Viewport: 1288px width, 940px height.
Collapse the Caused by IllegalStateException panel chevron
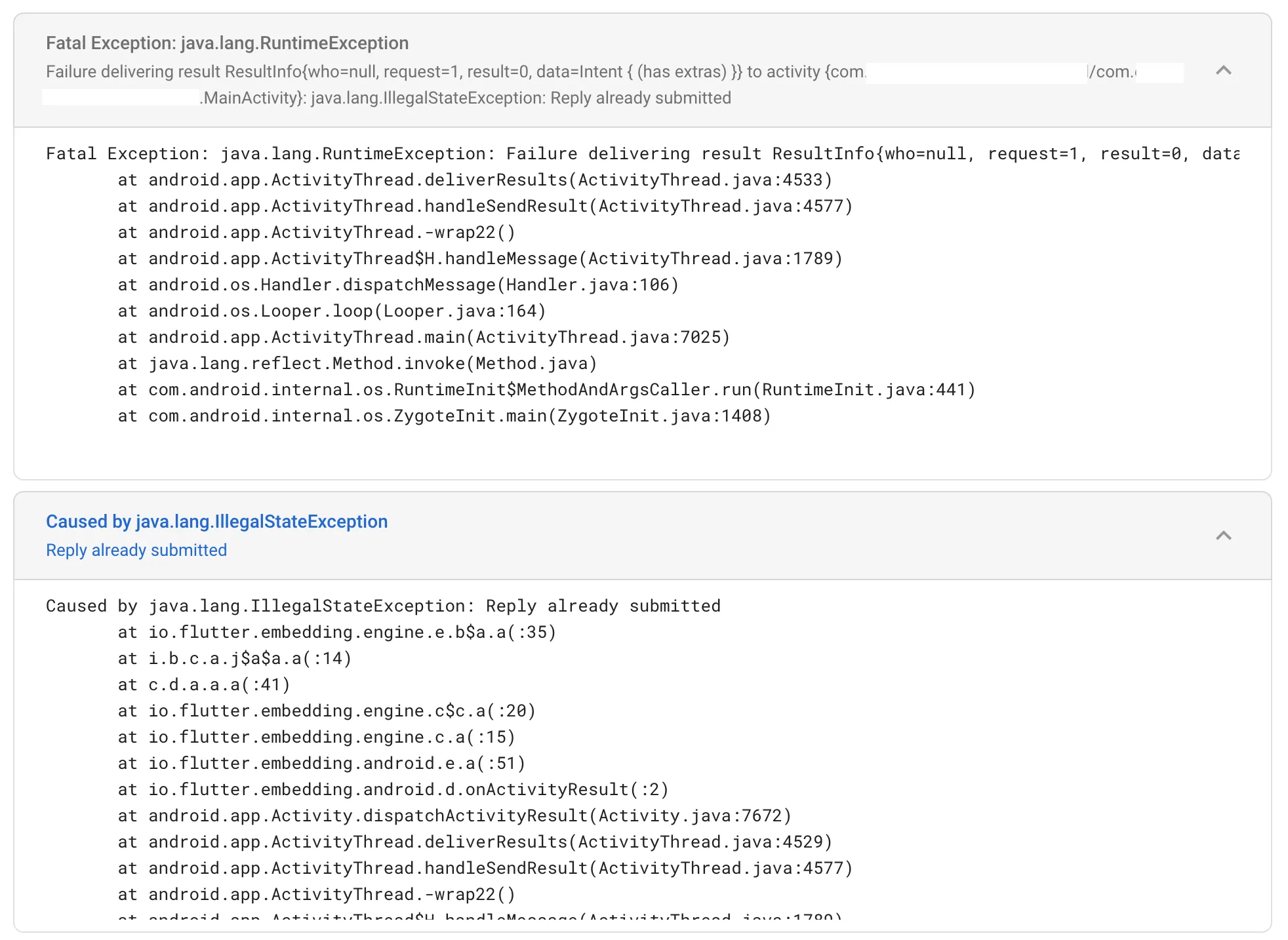1222,536
